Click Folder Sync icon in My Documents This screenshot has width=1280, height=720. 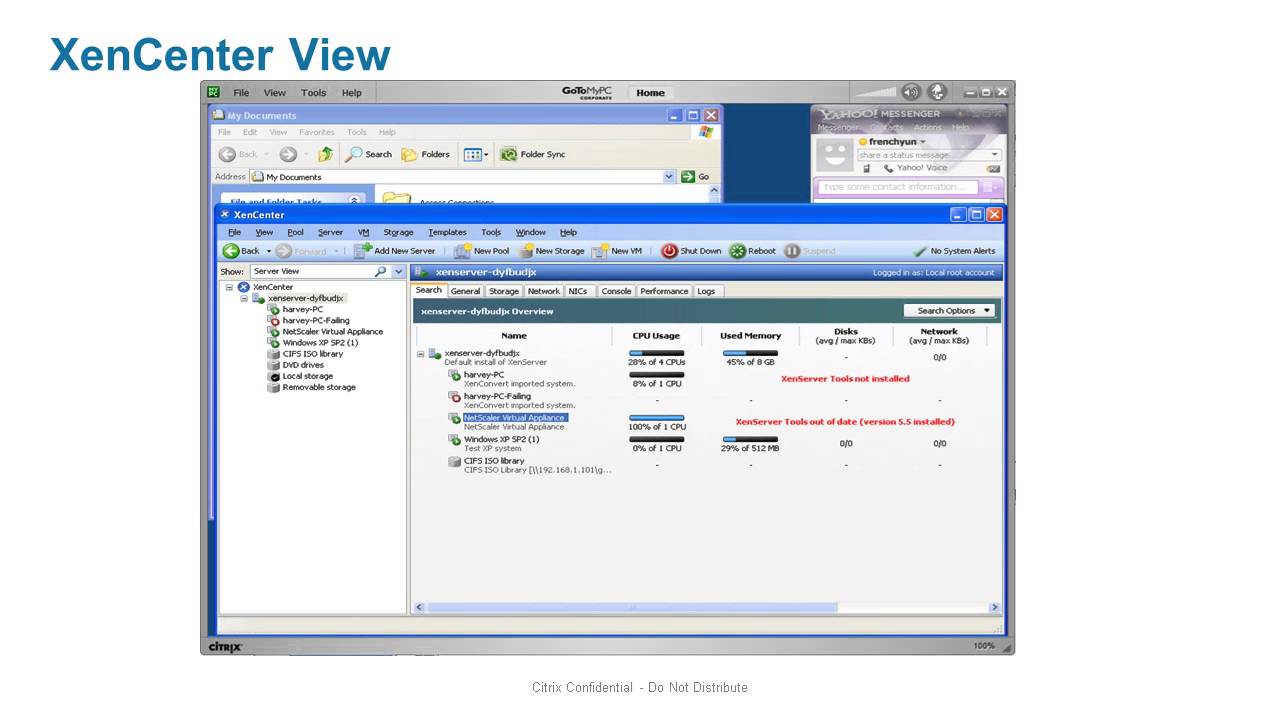click(508, 154)
